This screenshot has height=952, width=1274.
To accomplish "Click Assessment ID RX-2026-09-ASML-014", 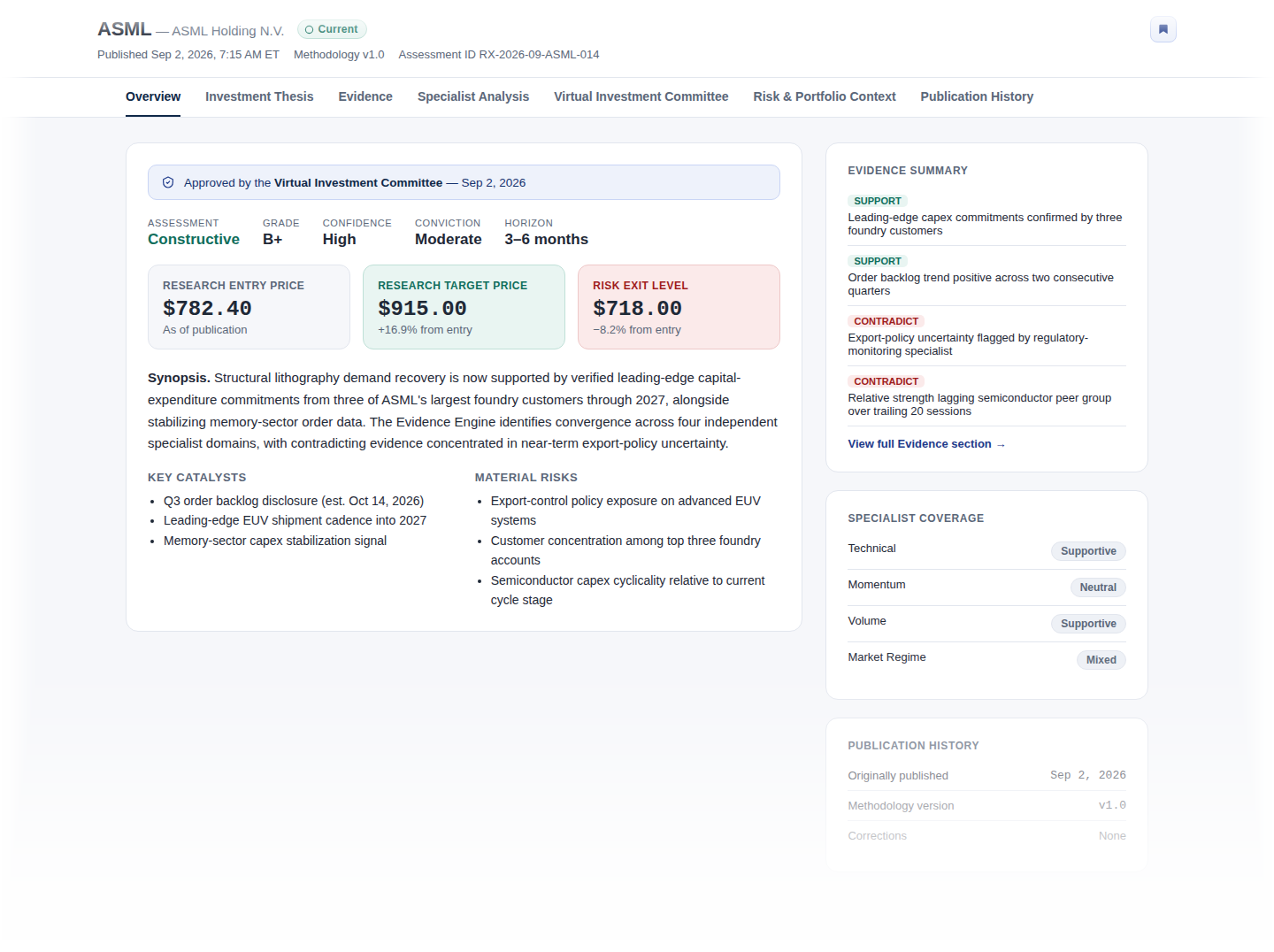I will point(499,55).
